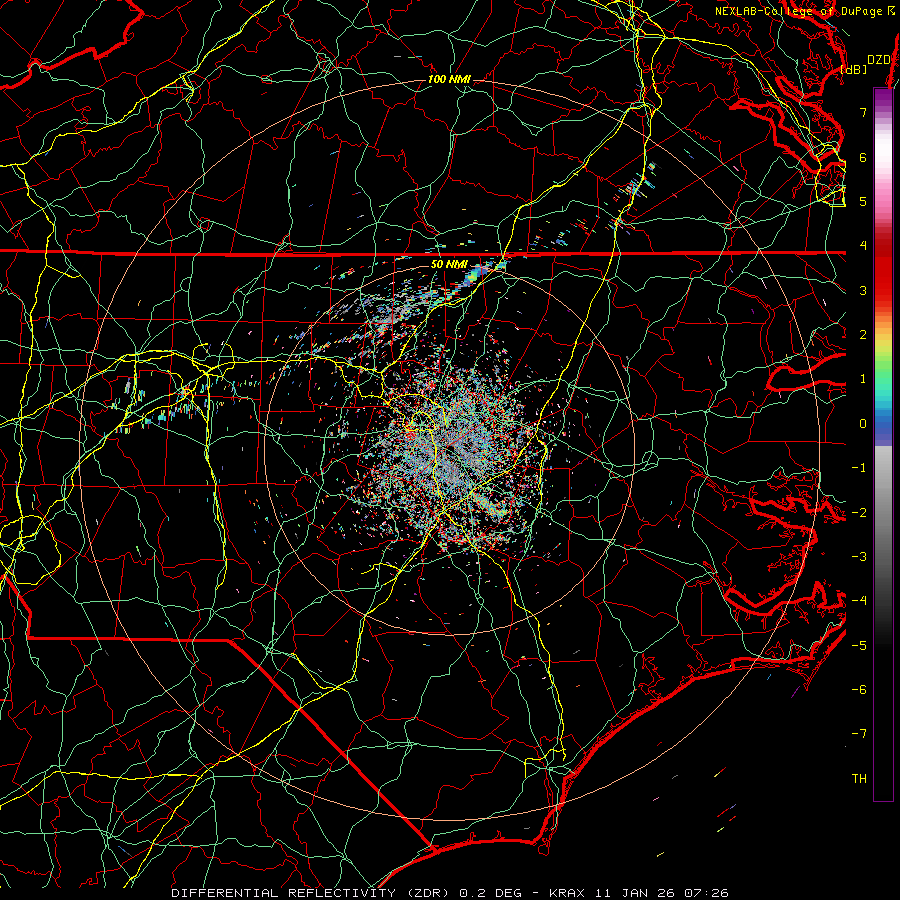Click the positive "3" scale value
The width and height of the screenshot is (900, 900).
[x=863, y=290]
